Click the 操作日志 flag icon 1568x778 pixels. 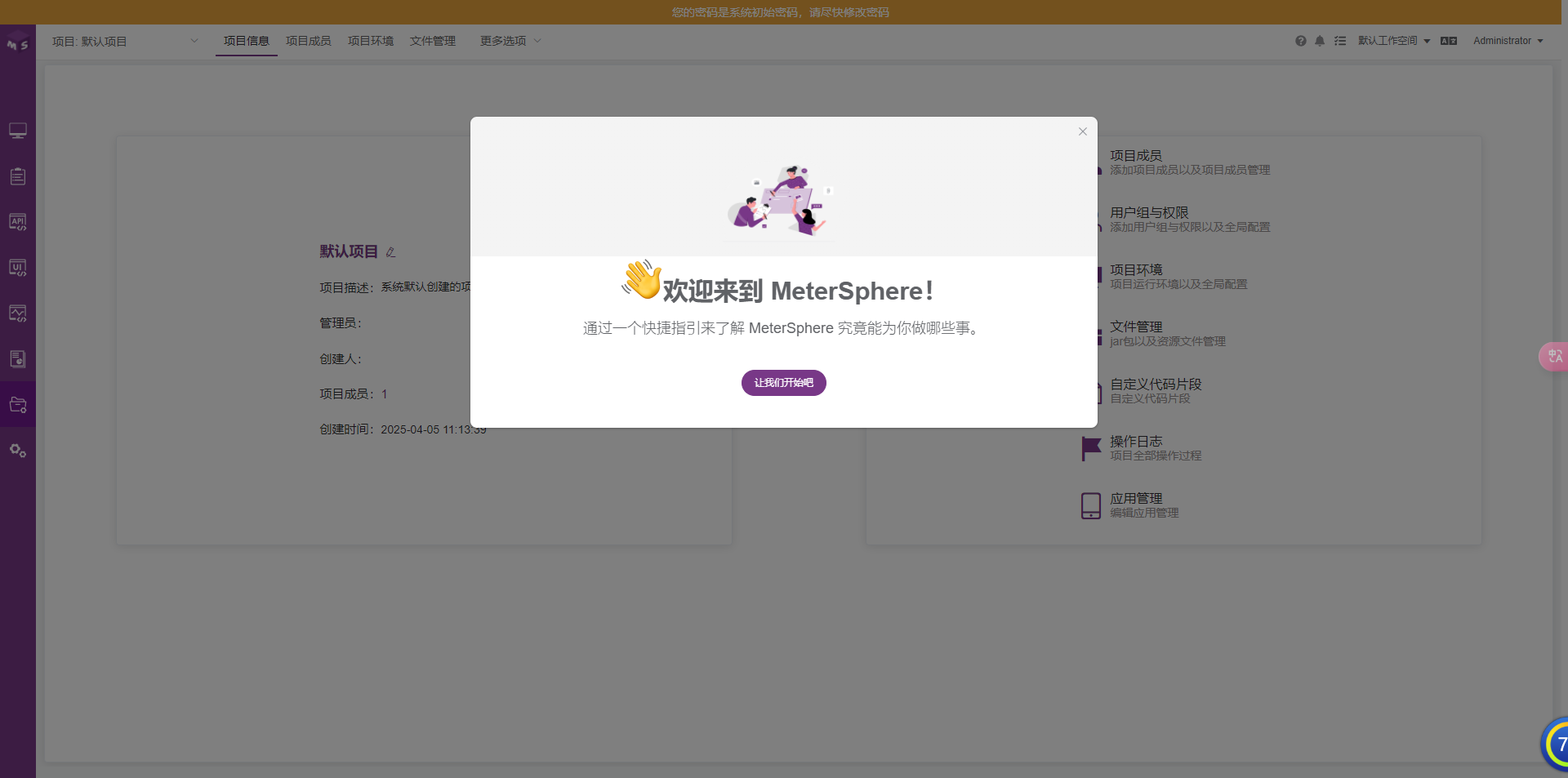(x=1091, y=448)
